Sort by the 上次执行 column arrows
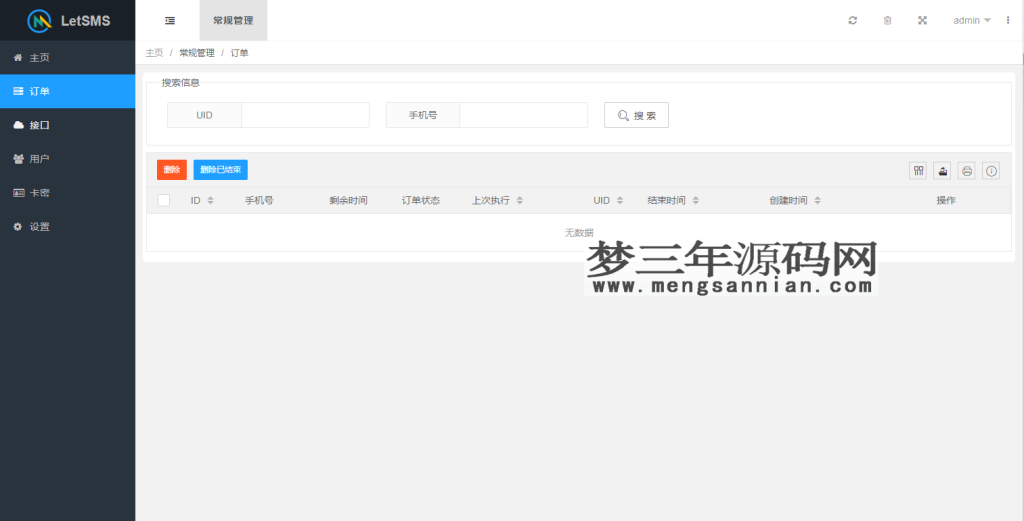1024x521 pixels. [520, 200]
